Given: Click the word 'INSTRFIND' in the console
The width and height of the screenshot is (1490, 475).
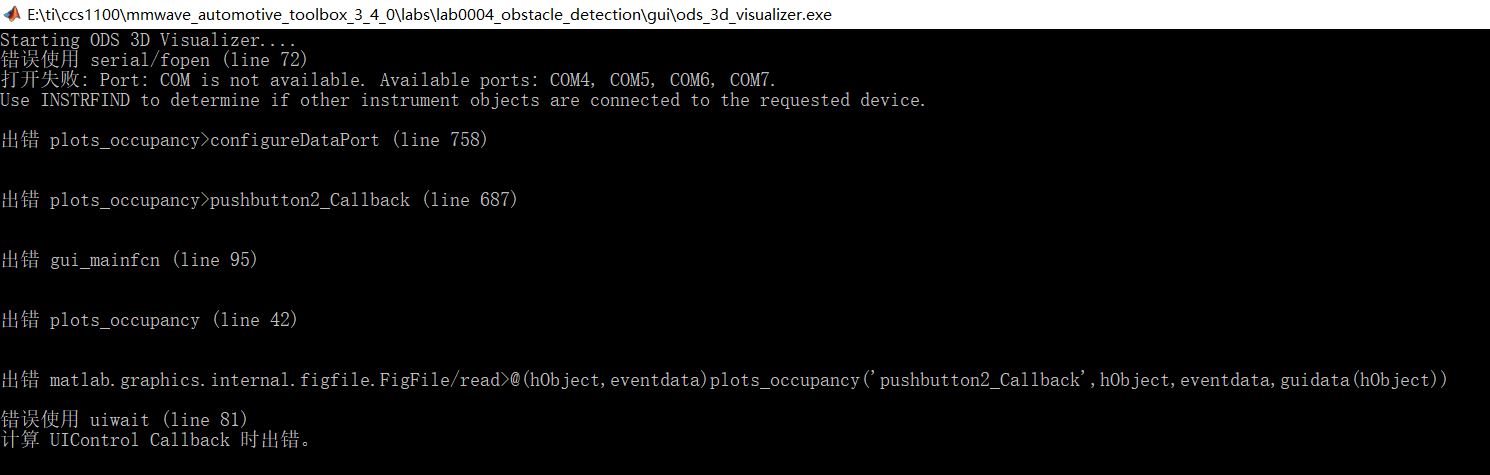Looking at the screenshot, I should pyautogui.click(x=85, y=101).
